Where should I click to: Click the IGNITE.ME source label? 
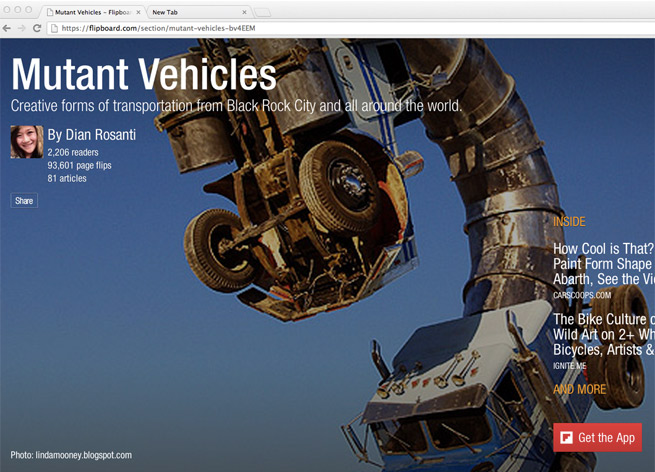569,366
